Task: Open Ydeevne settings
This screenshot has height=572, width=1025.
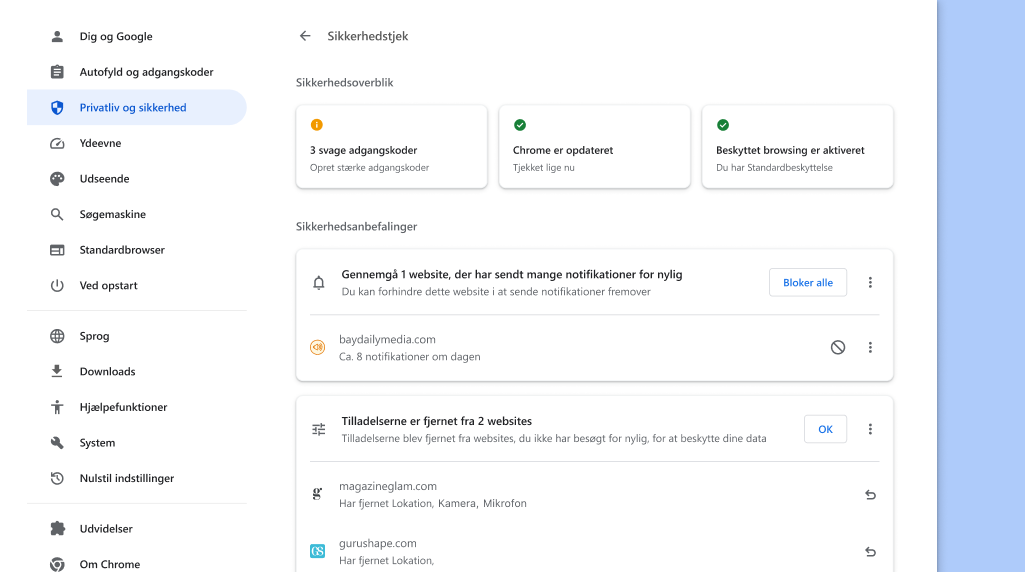Action: (137, 143)
